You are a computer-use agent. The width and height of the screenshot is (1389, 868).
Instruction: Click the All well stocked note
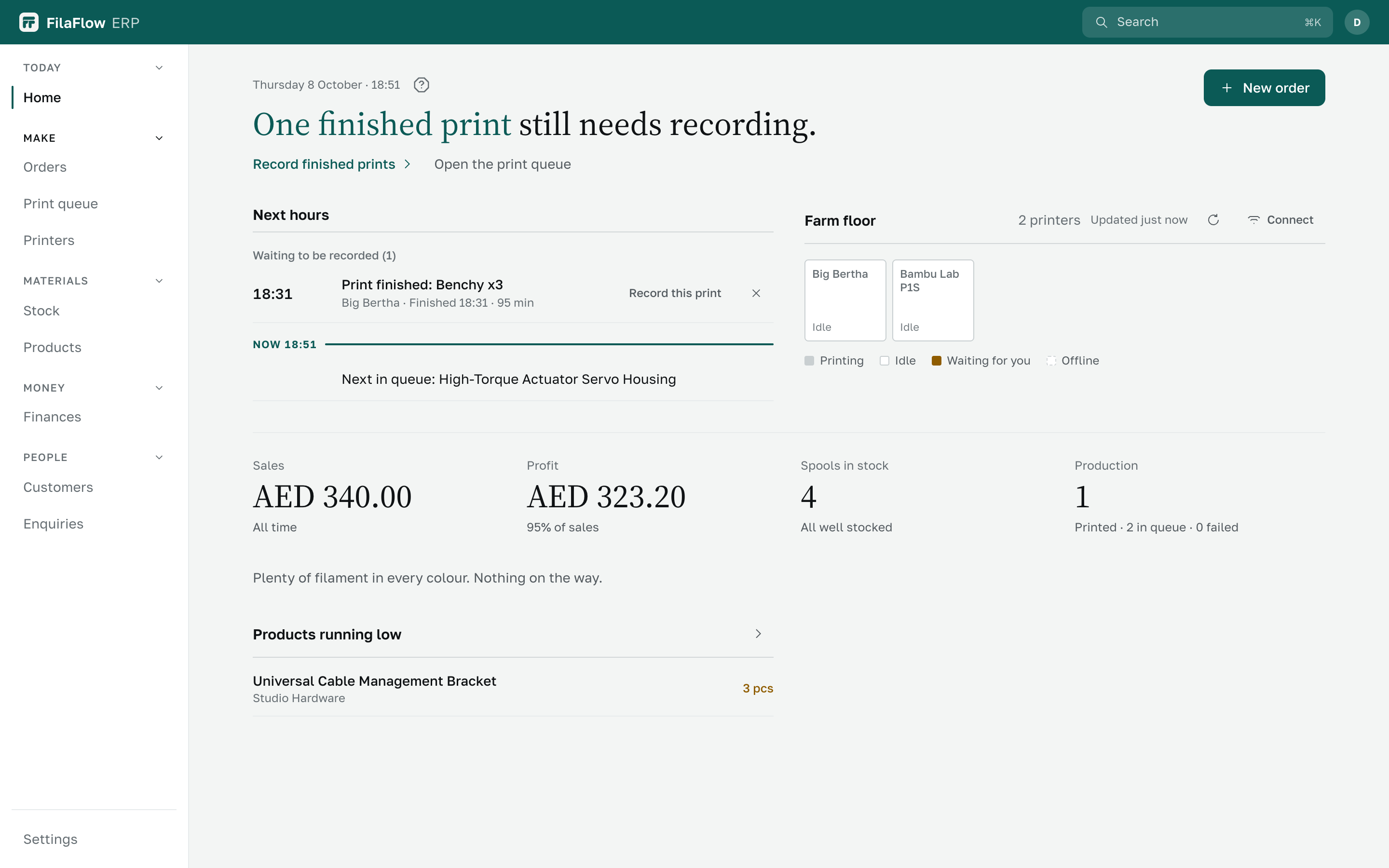click(846, 527)
